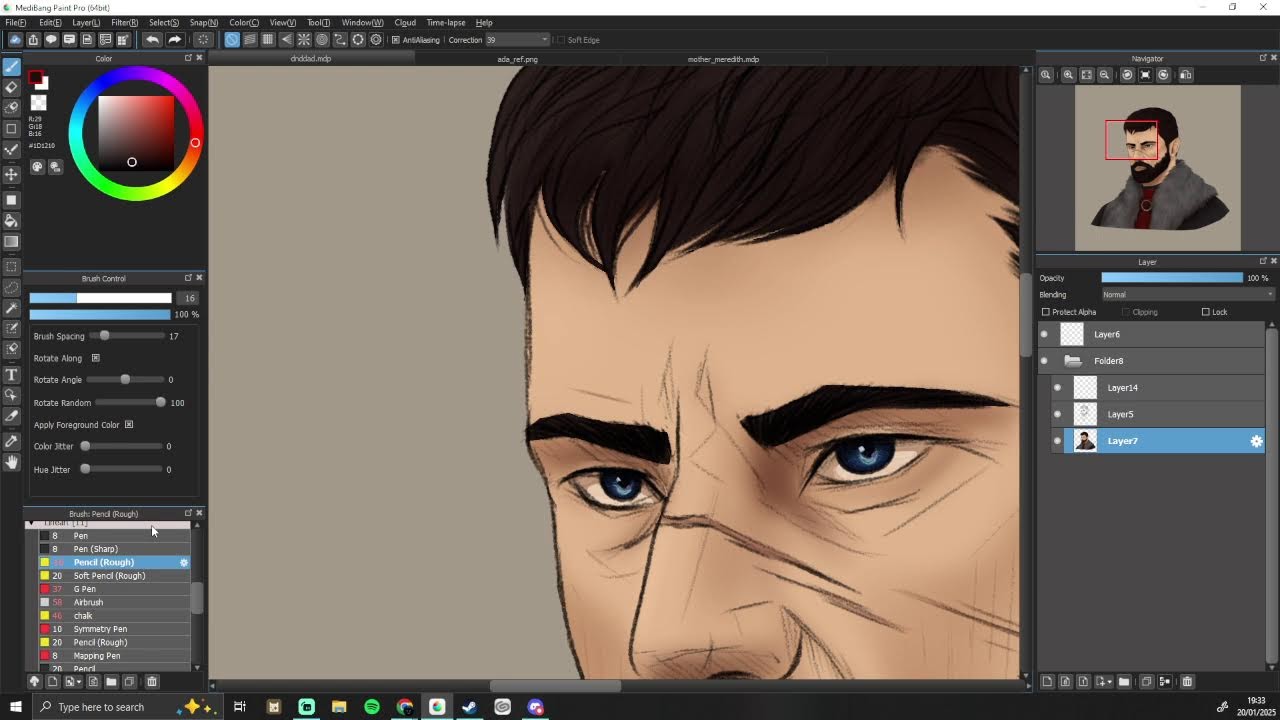
Task: Select the G Pen brush
Action: (x=113, y=589)
